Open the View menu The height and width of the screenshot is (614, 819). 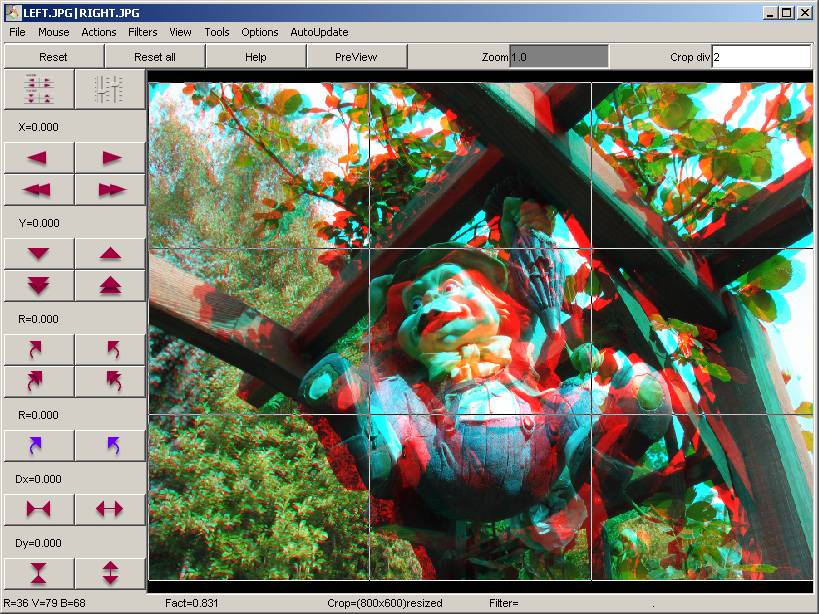pyautogui.click(x=180, y=32)
